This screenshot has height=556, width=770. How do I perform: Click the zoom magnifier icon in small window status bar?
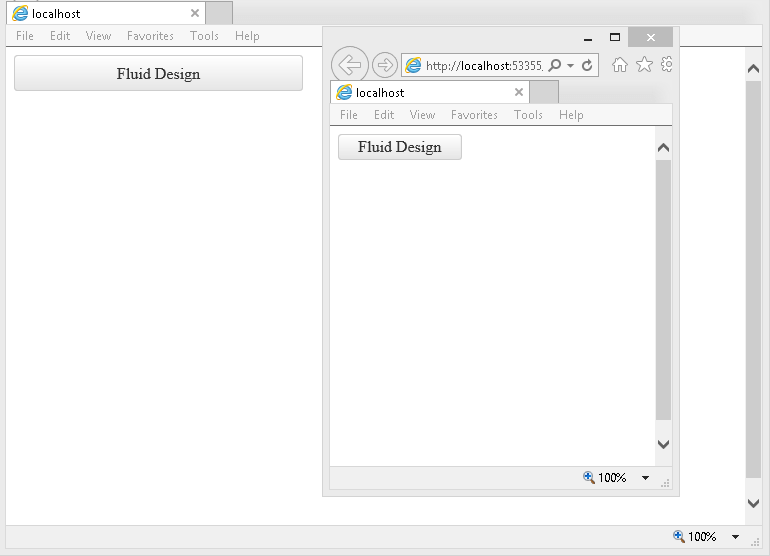[589, 478]
